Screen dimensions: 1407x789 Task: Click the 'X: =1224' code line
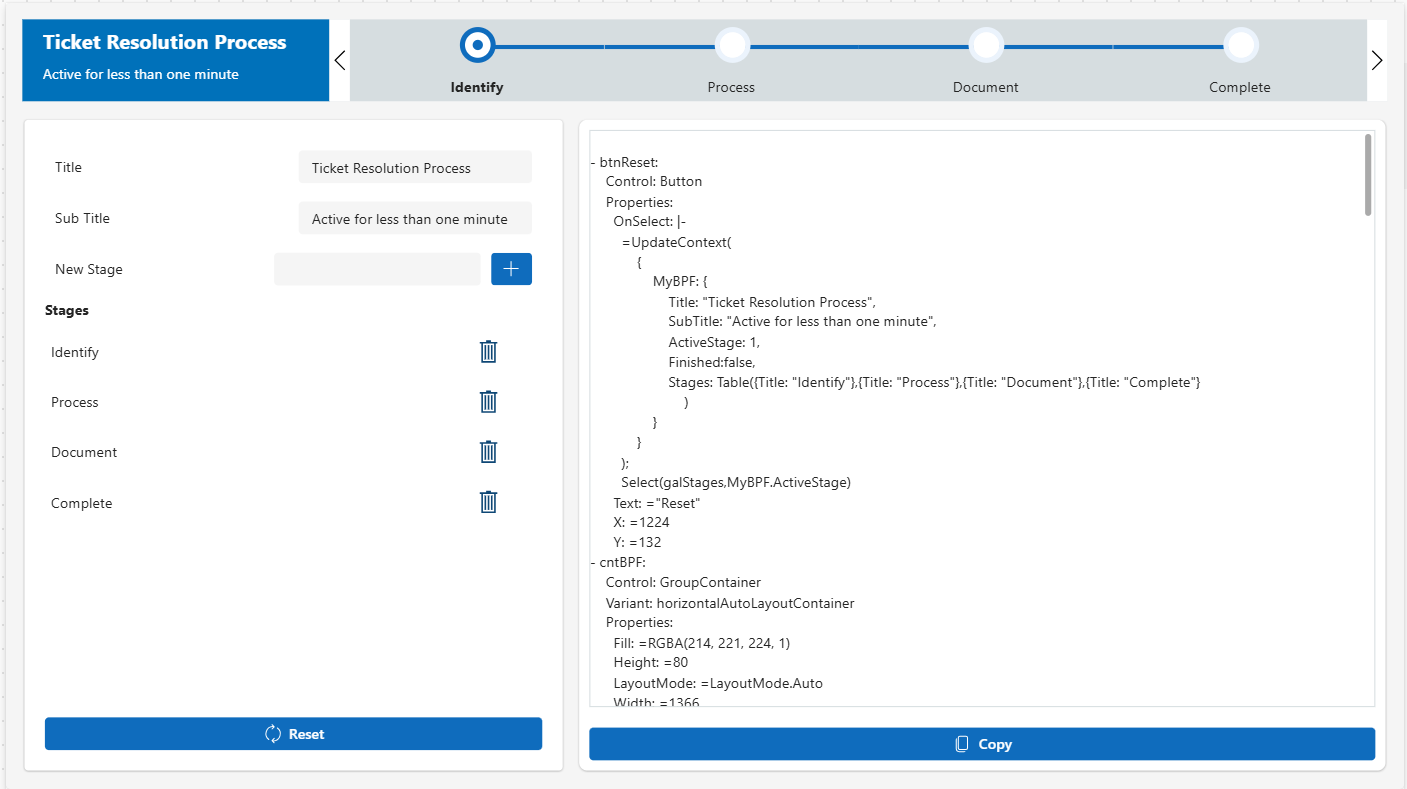pos(641,523)
